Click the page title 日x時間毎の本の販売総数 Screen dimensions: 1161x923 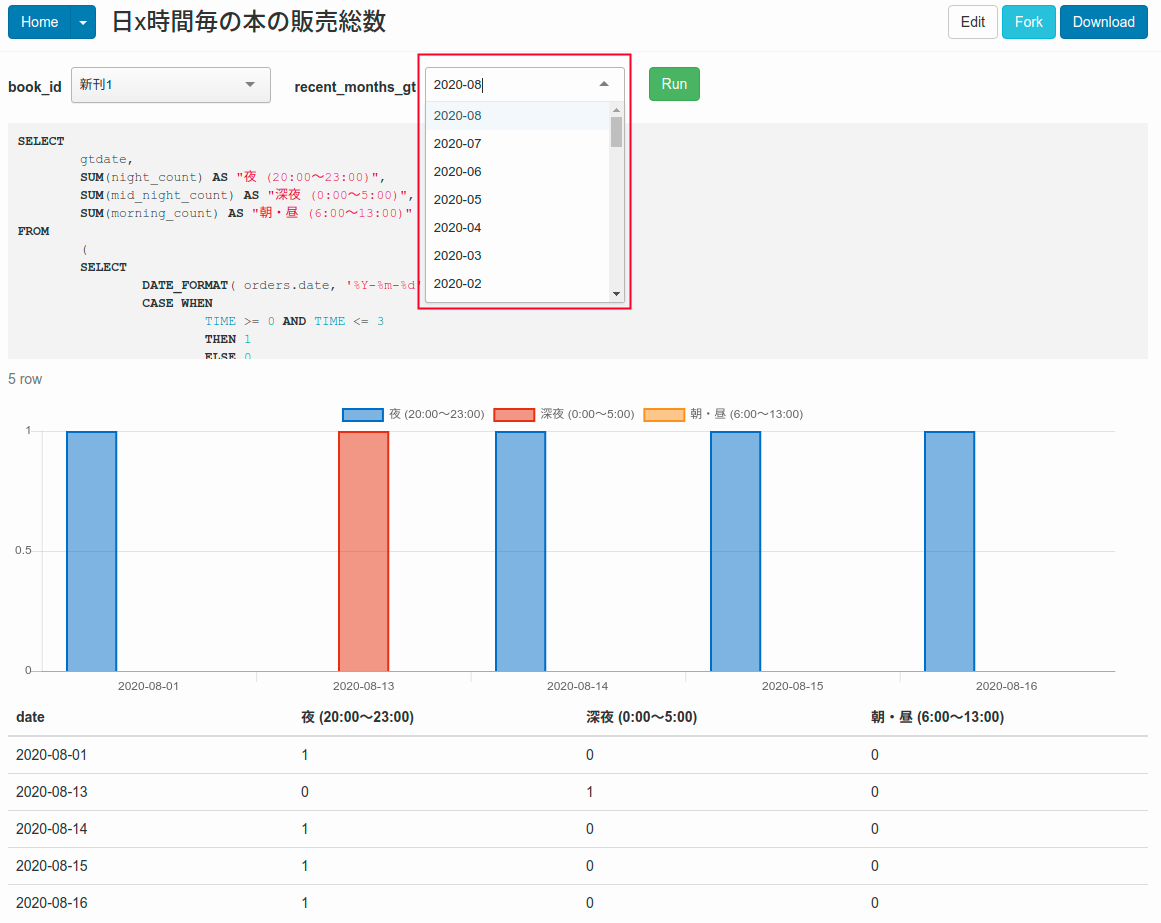[249, 21]
